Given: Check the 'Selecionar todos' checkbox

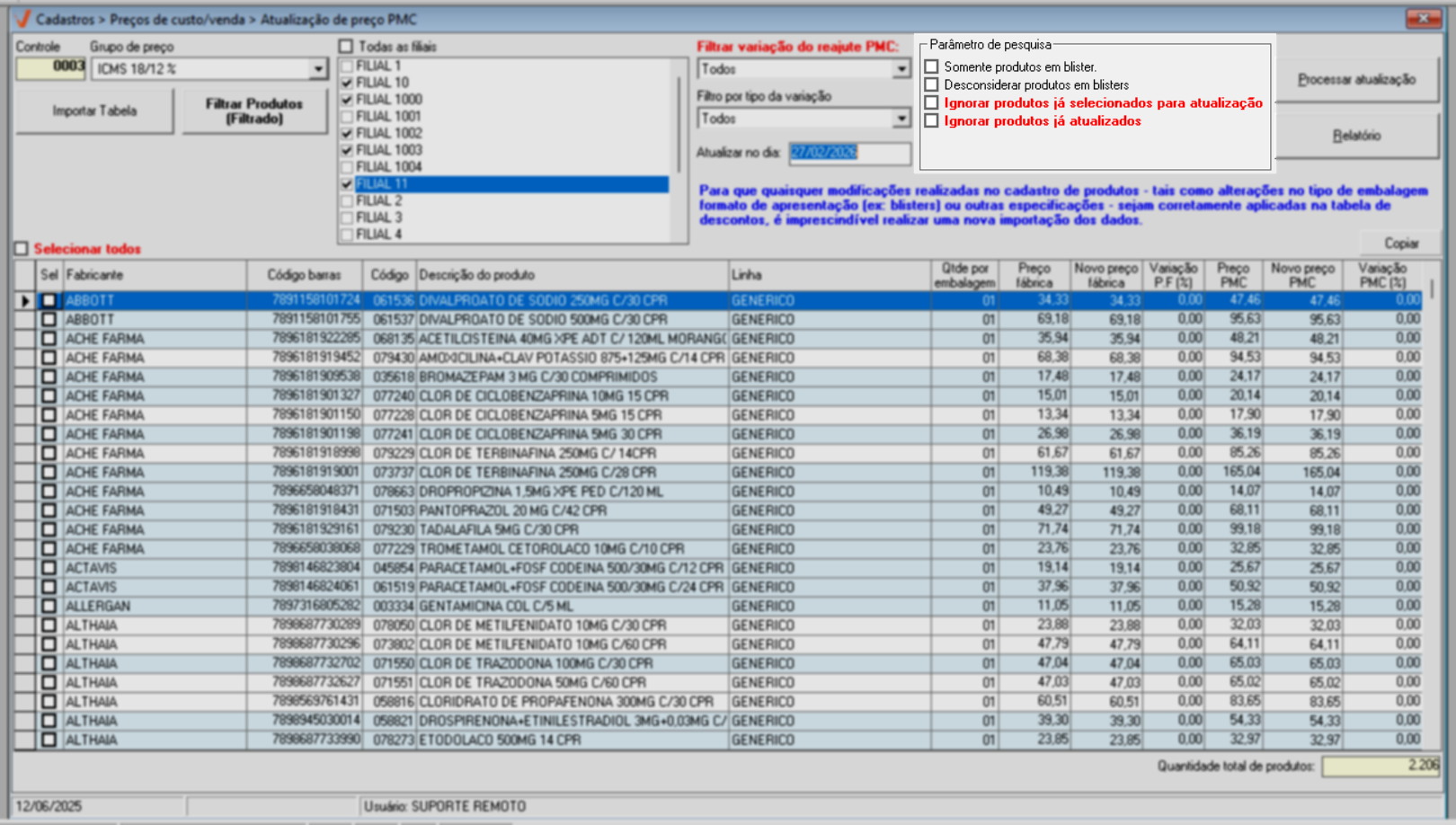Looking at the screenshot, I should [22, 249].
